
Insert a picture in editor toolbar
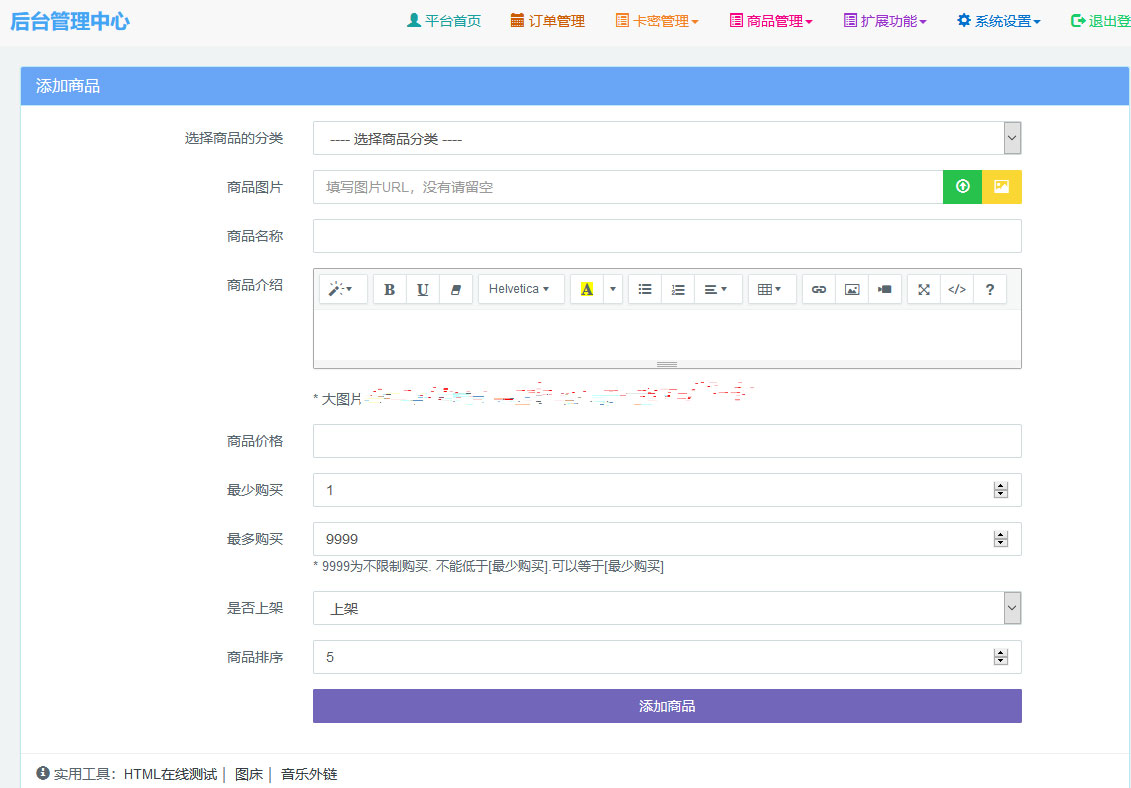[x=852, y=289]
